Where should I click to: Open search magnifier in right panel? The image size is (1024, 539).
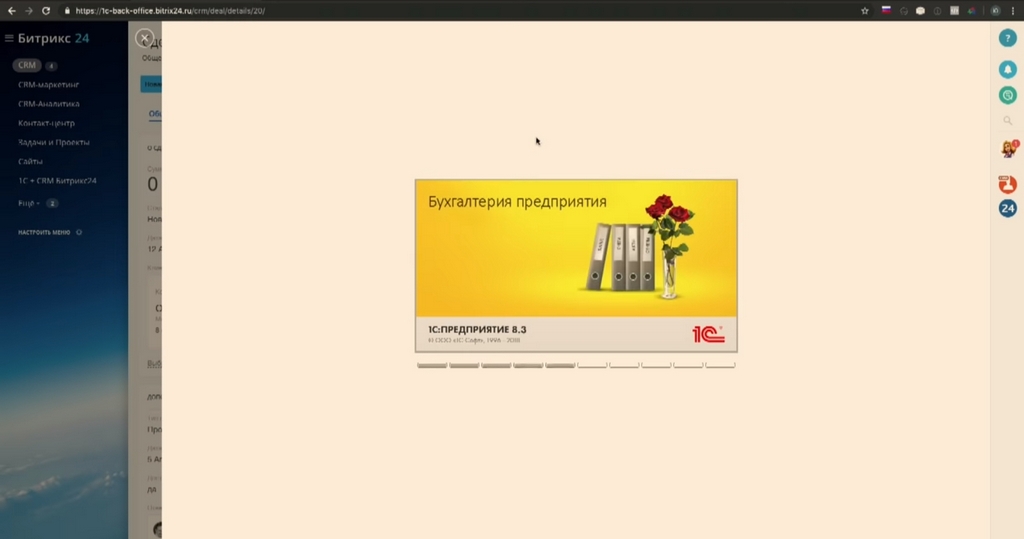pyautogui.click(x=1007, y=120)
